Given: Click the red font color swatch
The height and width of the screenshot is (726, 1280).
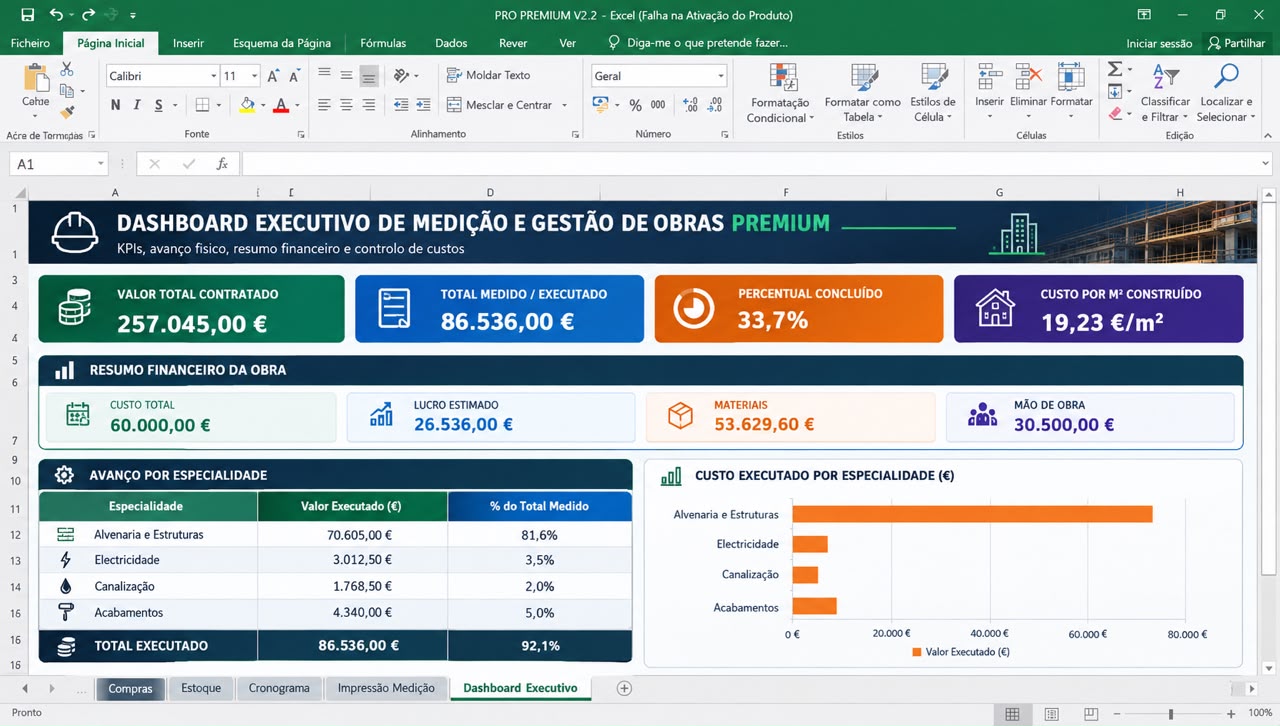Looking at the screenshot, I should (x=281, y=105).
